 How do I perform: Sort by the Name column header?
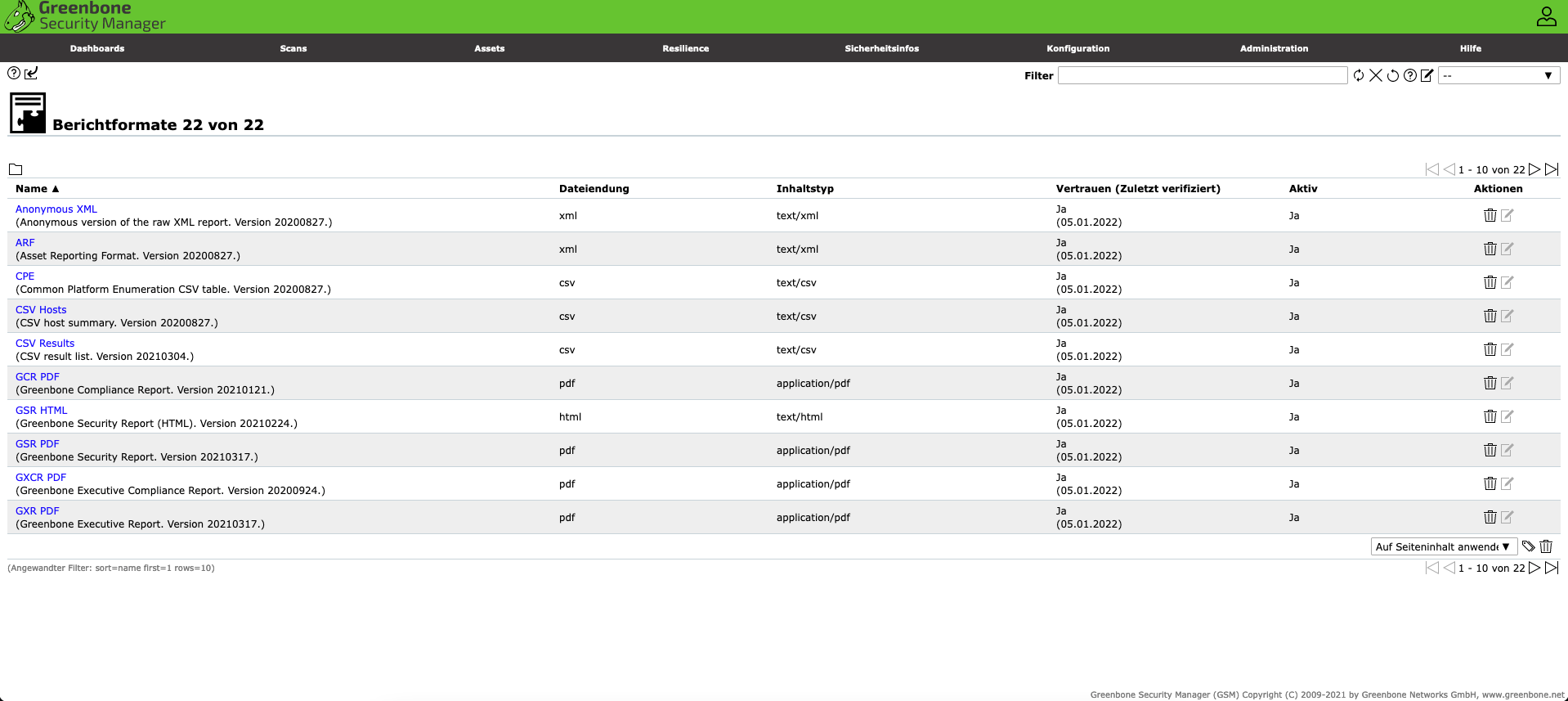[38, 189]
